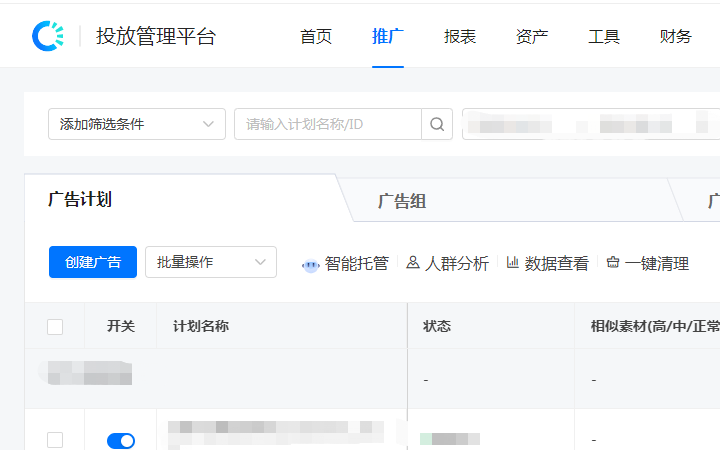The image size is (720, 450).
Task: Tick the select-all checkbox in table header
Action: 55,327
